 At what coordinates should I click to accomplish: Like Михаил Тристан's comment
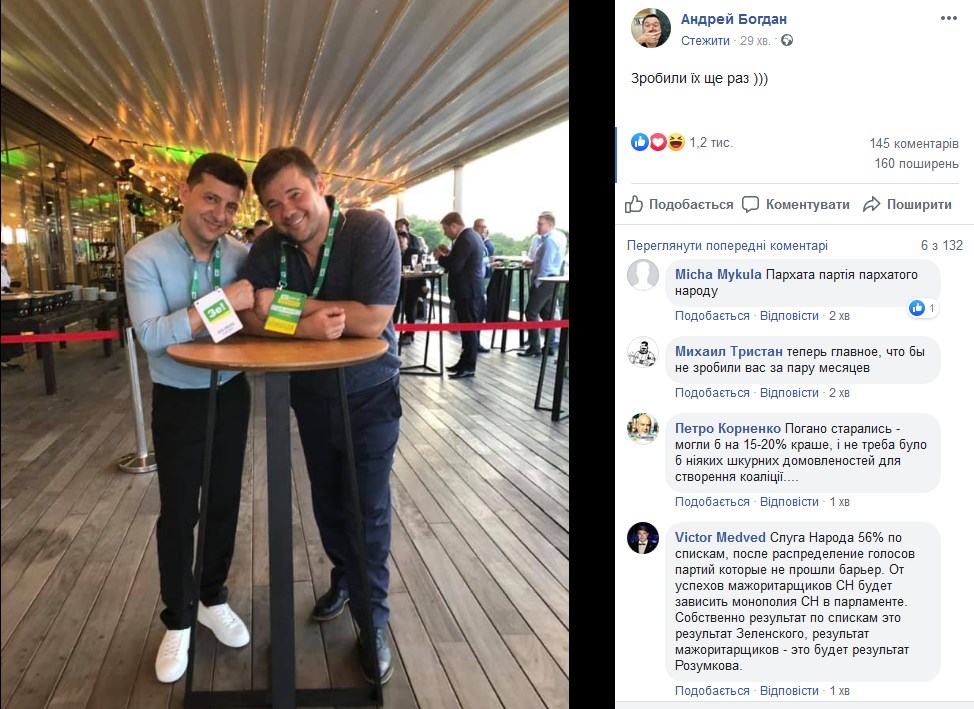[712, 393]
